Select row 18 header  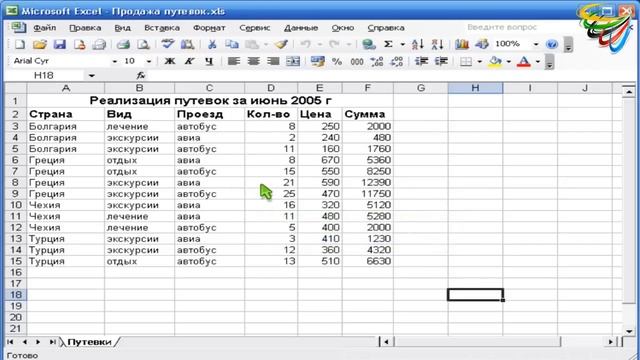pos(16,295)
